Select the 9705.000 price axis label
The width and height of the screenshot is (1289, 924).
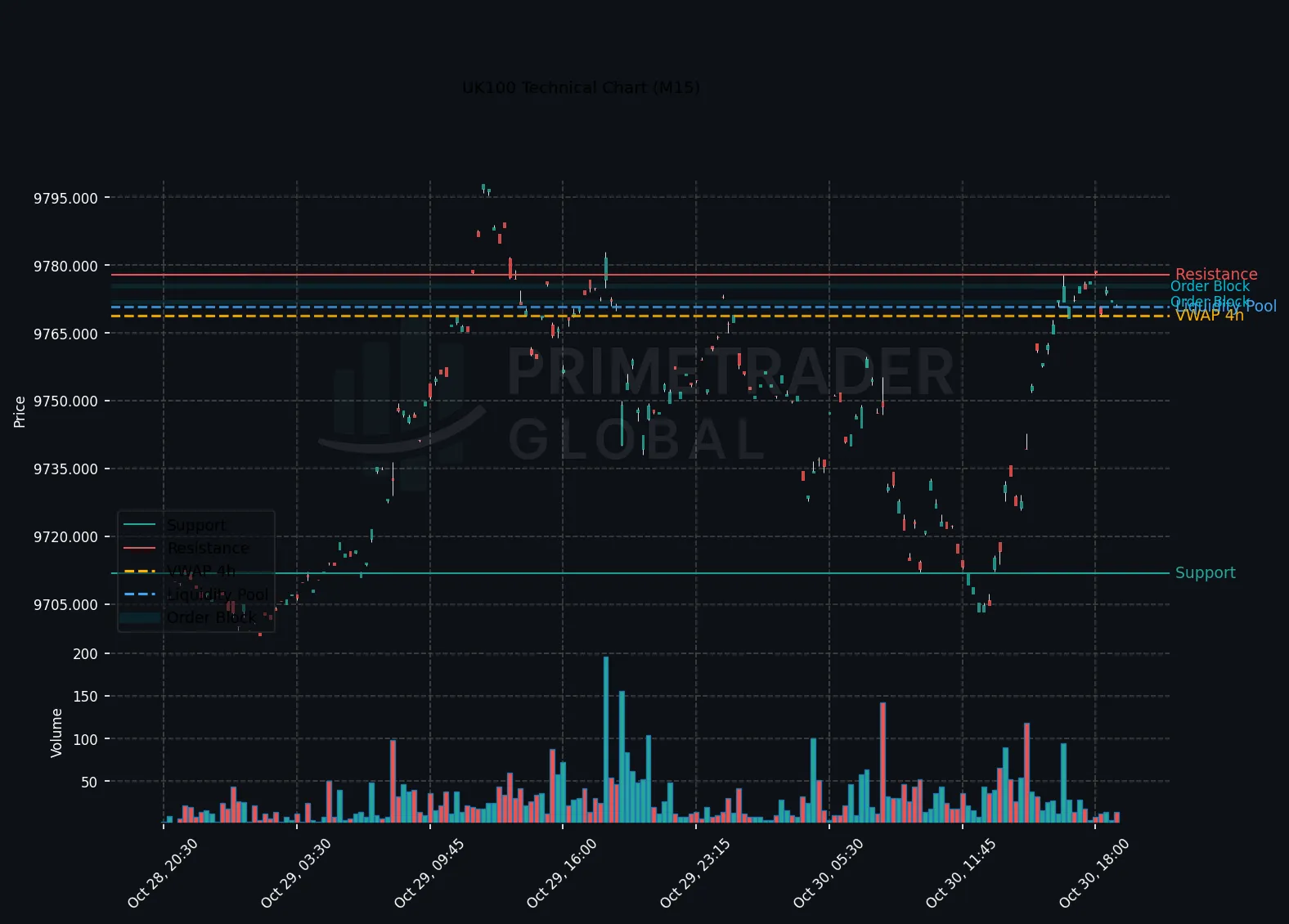point(65,605)
